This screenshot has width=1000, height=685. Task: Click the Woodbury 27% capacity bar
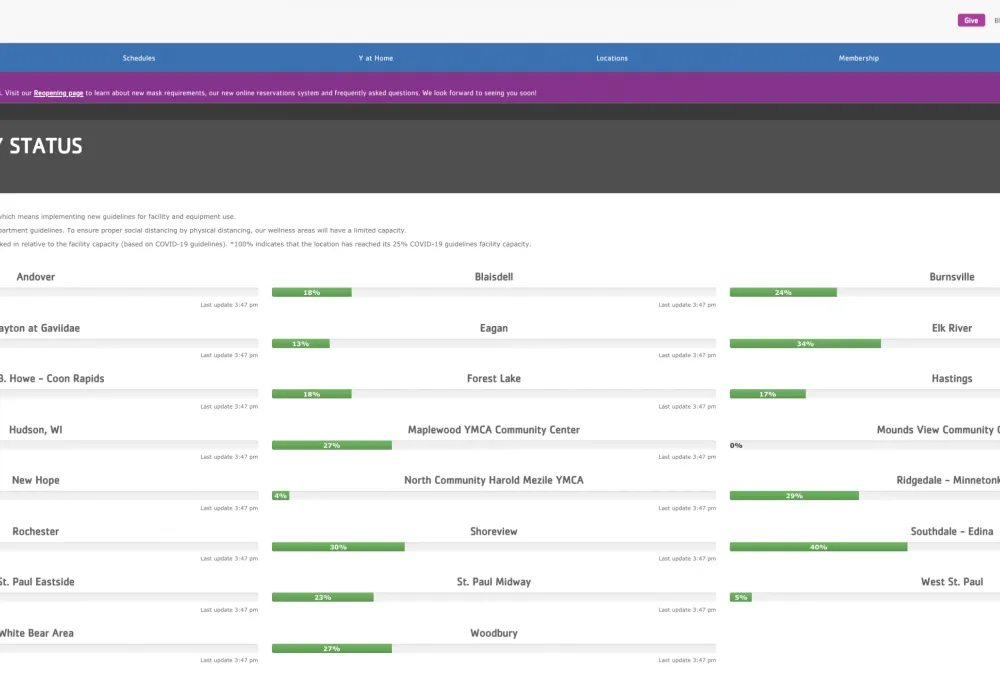332,649
